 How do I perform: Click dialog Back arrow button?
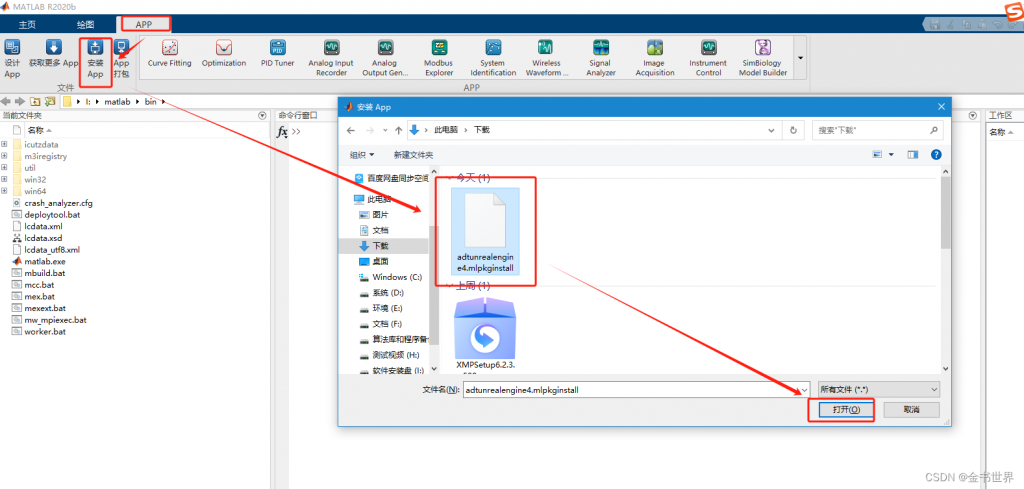351,130
